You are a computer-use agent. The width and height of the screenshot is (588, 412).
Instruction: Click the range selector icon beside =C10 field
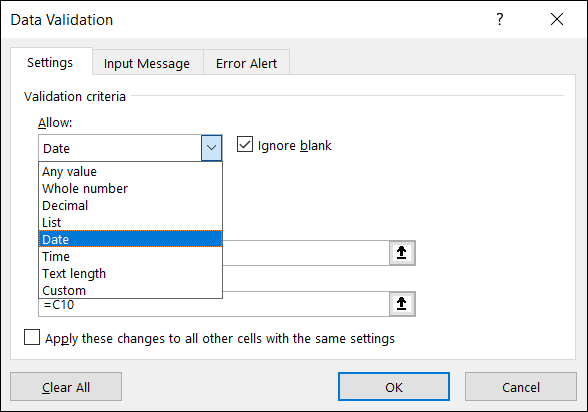click(x=402, y=304)
